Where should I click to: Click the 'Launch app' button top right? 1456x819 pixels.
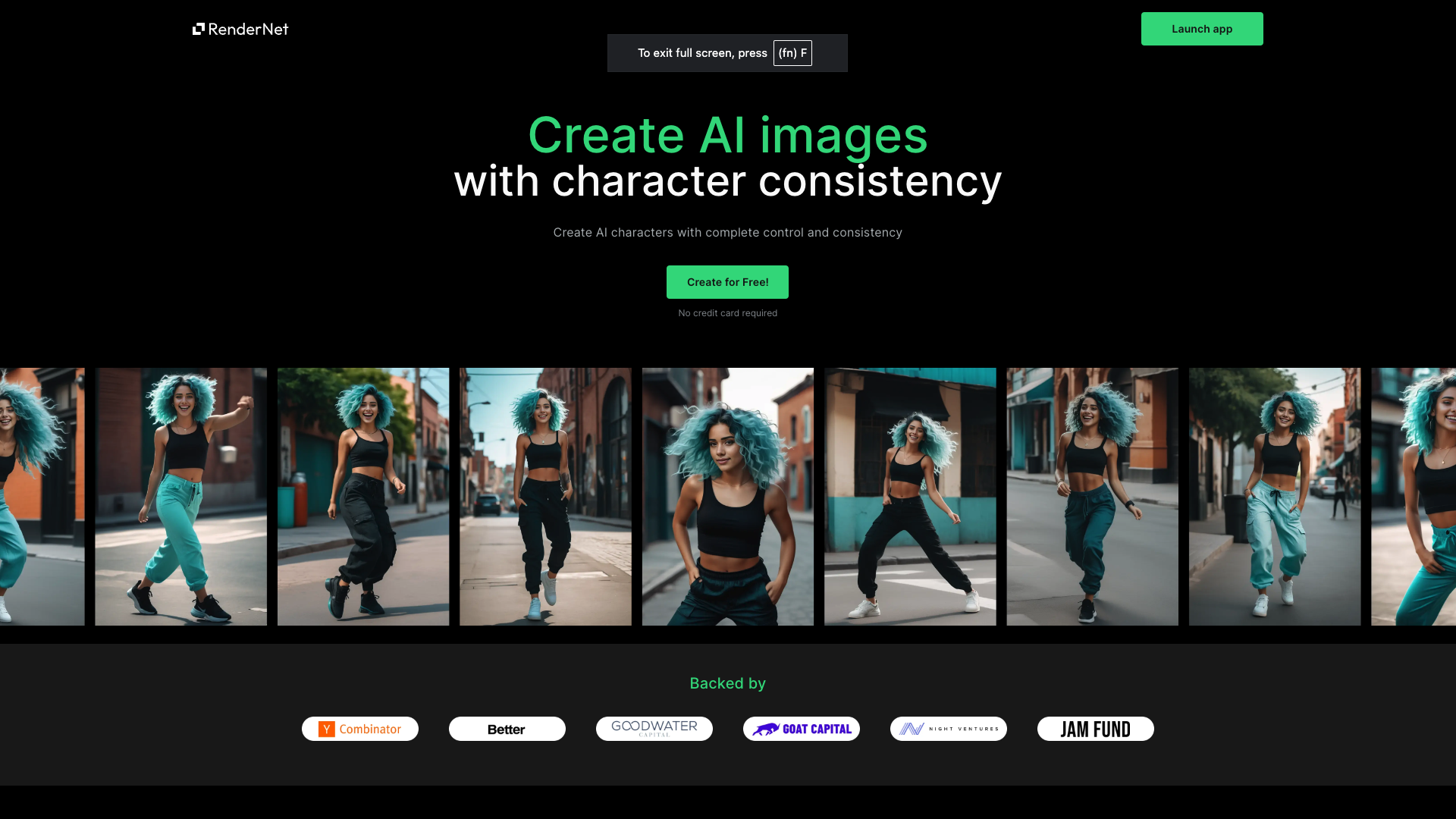(1202, 28)
